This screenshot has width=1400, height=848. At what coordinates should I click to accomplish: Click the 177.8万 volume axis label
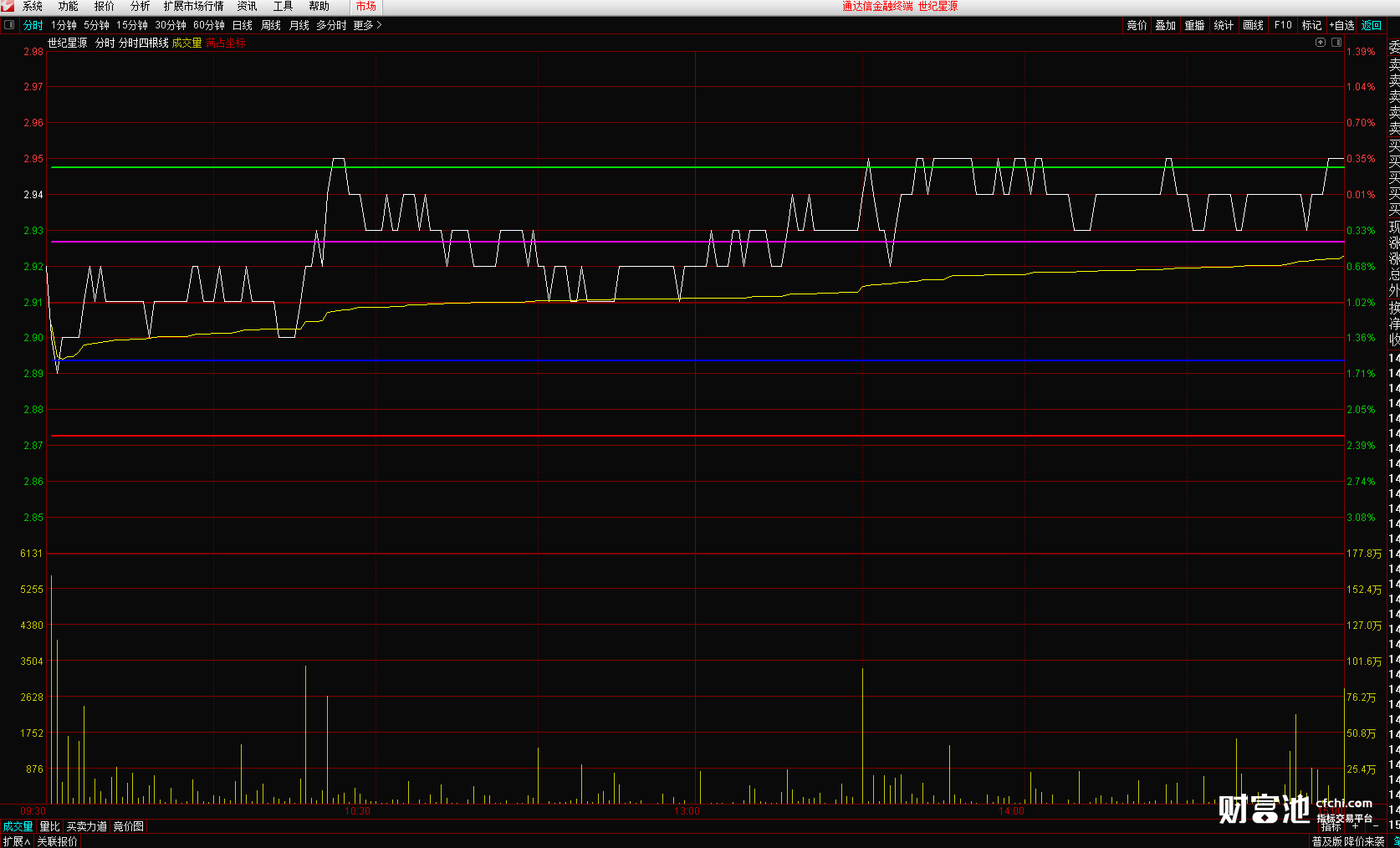pos(1364,554)
